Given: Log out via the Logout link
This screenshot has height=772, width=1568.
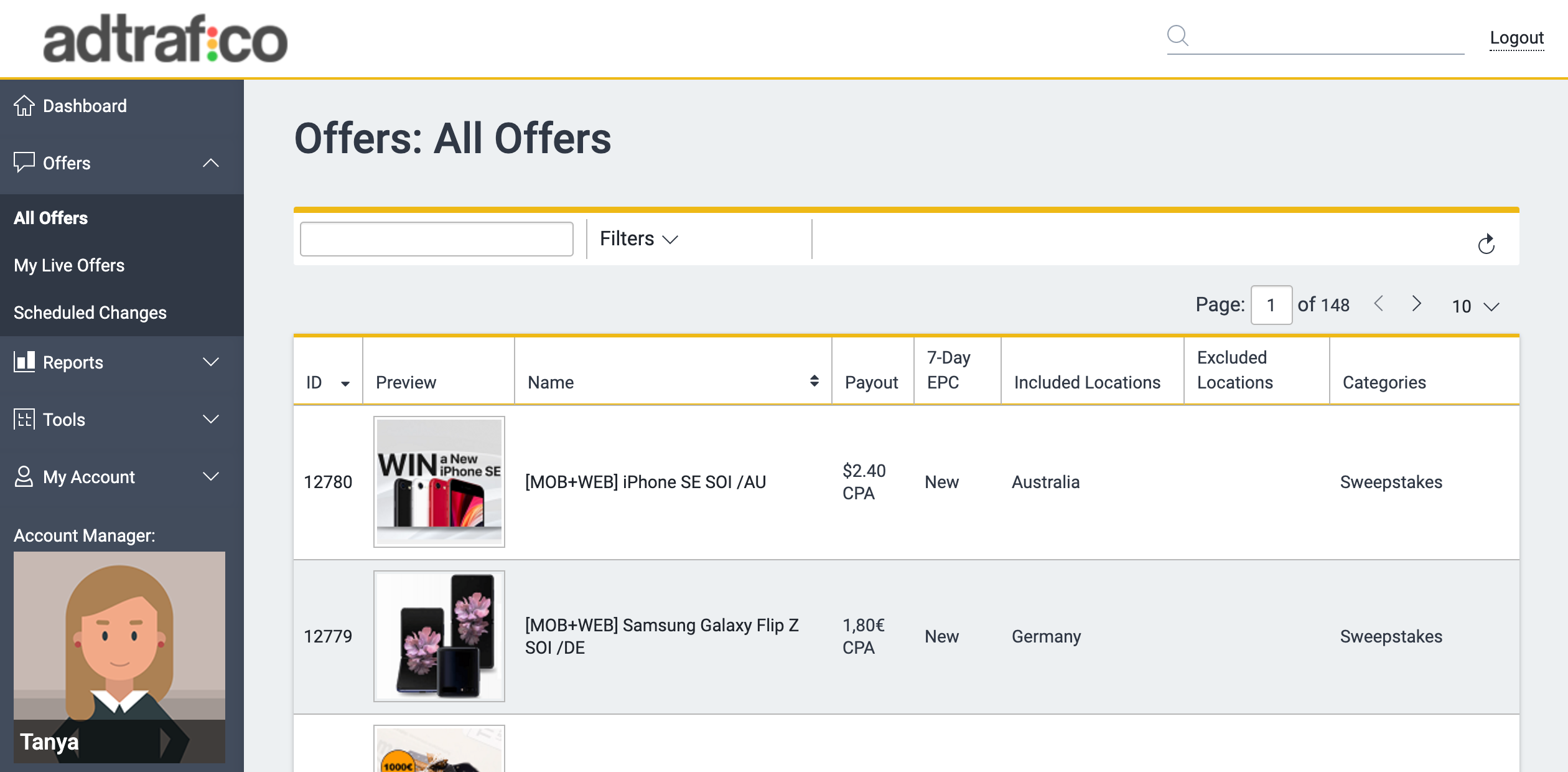Looking at the screenshot, I should click(1516, 38).
